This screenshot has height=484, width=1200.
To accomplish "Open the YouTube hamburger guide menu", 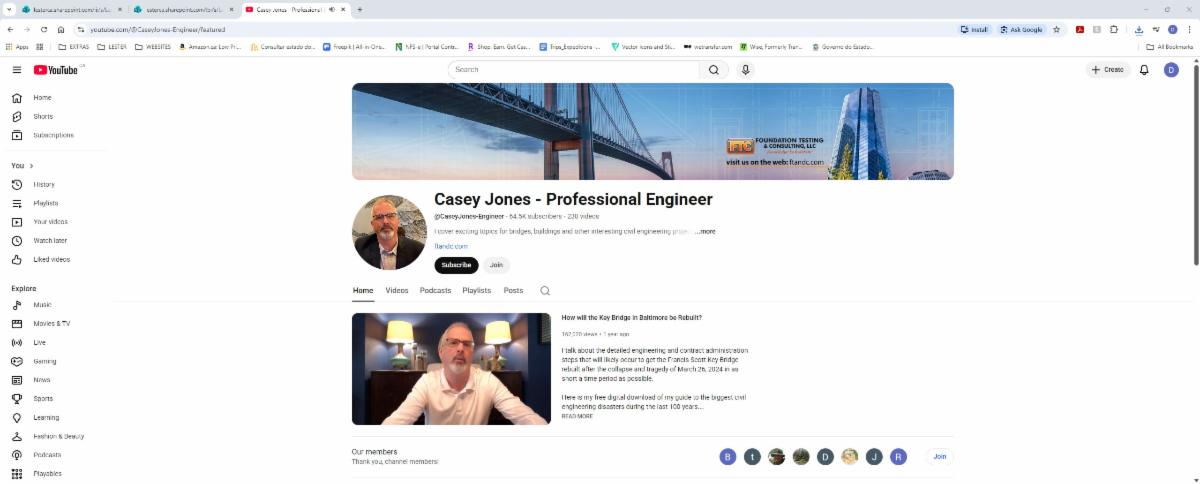I will 16,70.
